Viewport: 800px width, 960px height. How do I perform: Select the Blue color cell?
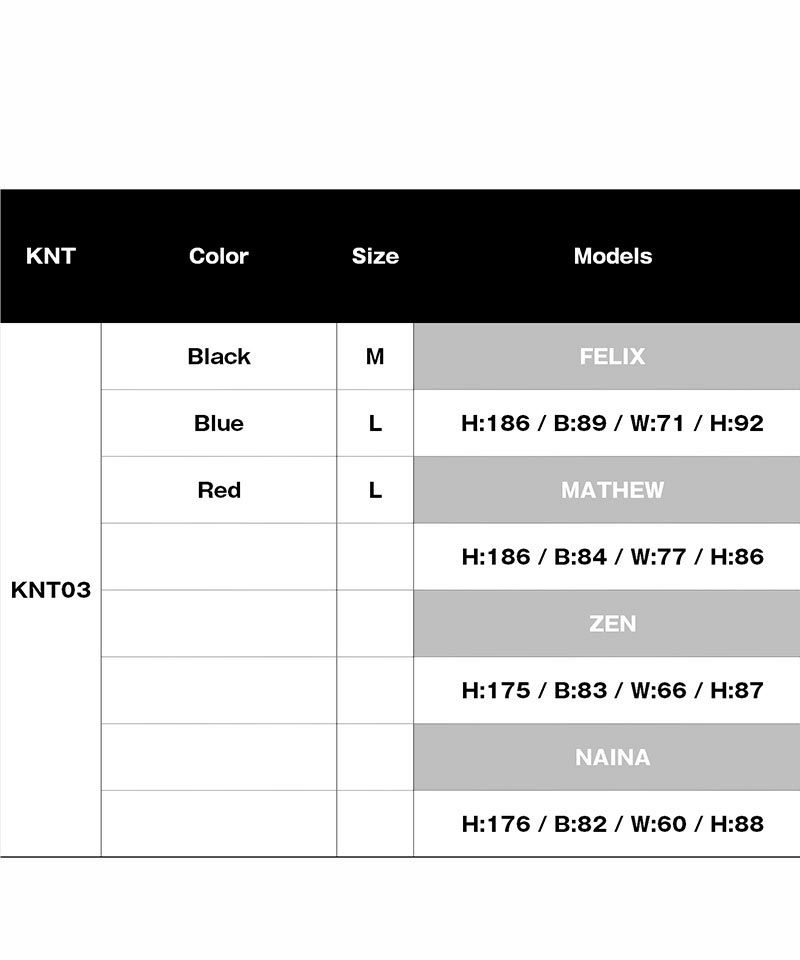coord(219,423)
